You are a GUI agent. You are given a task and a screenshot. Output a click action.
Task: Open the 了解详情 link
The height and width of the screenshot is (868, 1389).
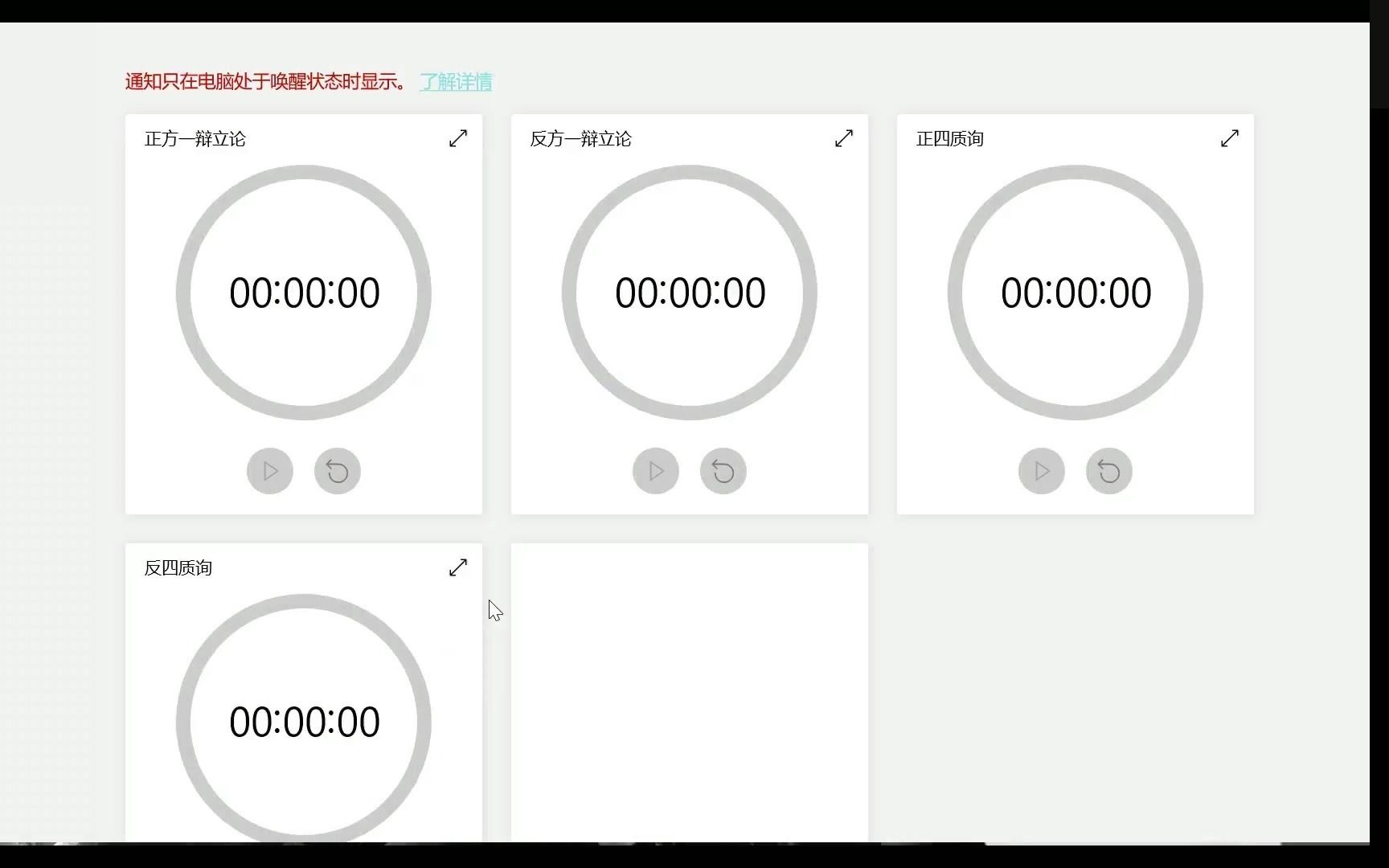456,82
